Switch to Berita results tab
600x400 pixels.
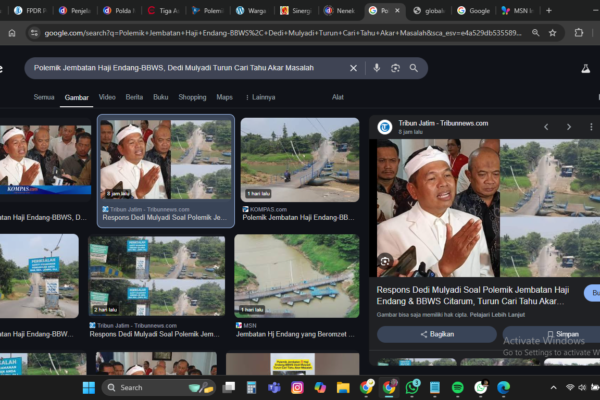coord(134,97)
